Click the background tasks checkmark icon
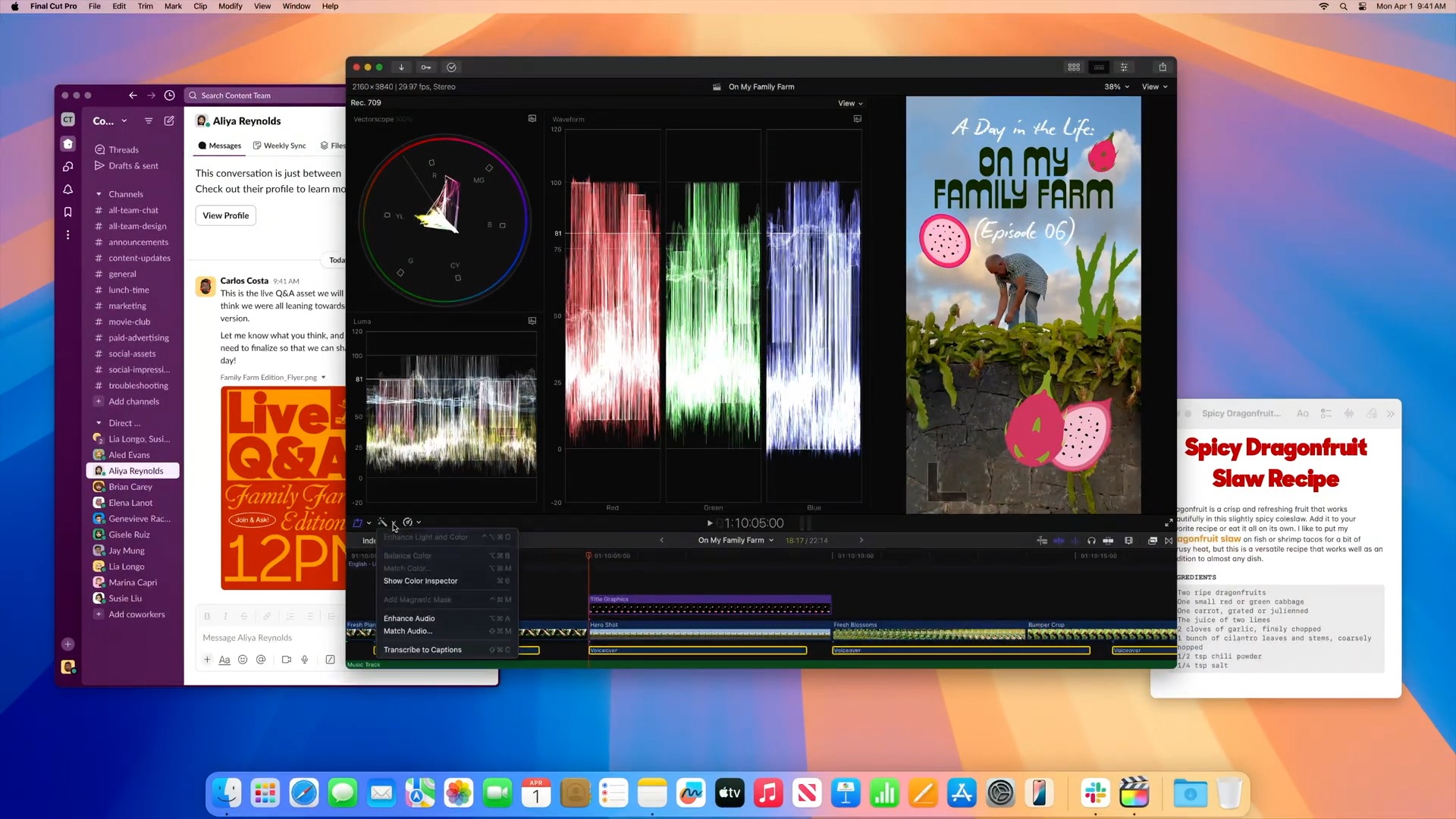Viewport: 1456px width, 819px height. (451, 67)
